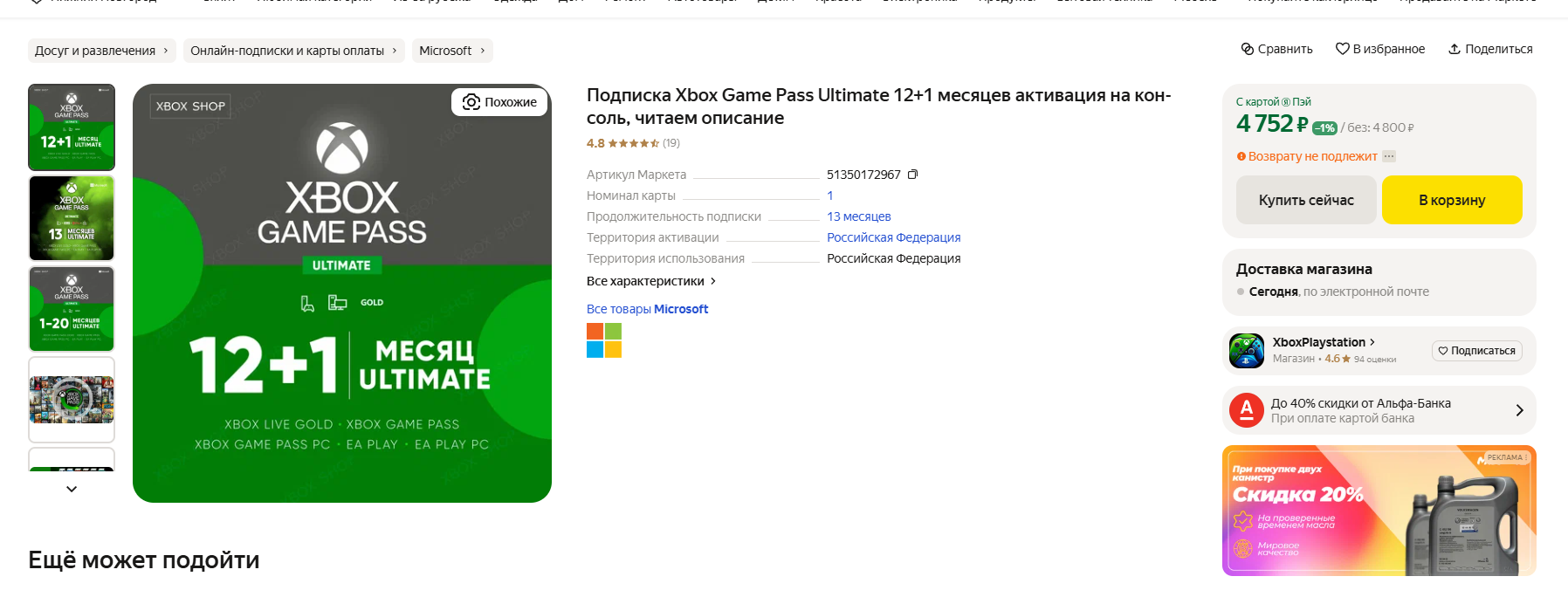This screenshot has height=597, width=1568.
Task: Open XboxPlaystation store avatar icon
Action: pos(1247,351)
